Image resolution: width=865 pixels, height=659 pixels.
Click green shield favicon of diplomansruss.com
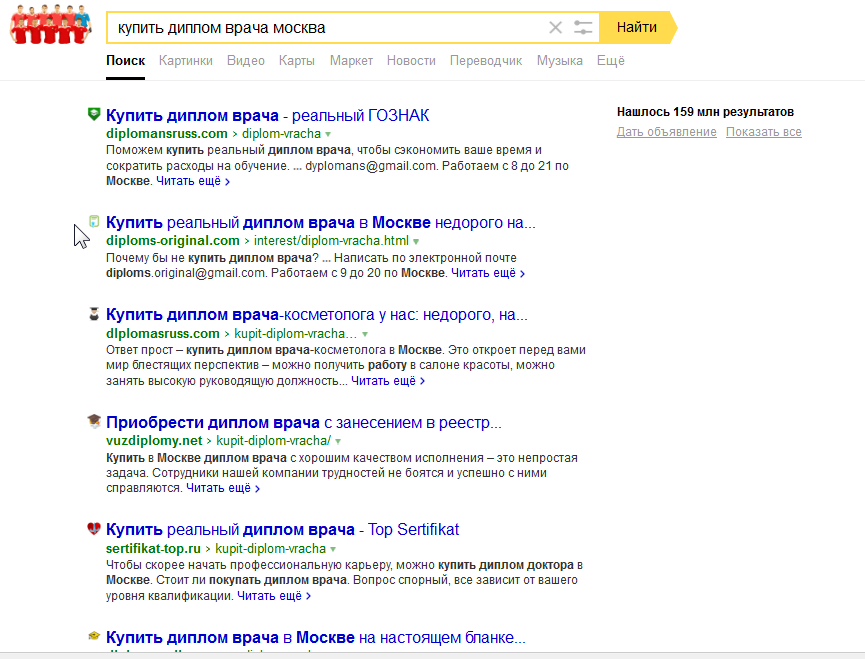point(94,114)
